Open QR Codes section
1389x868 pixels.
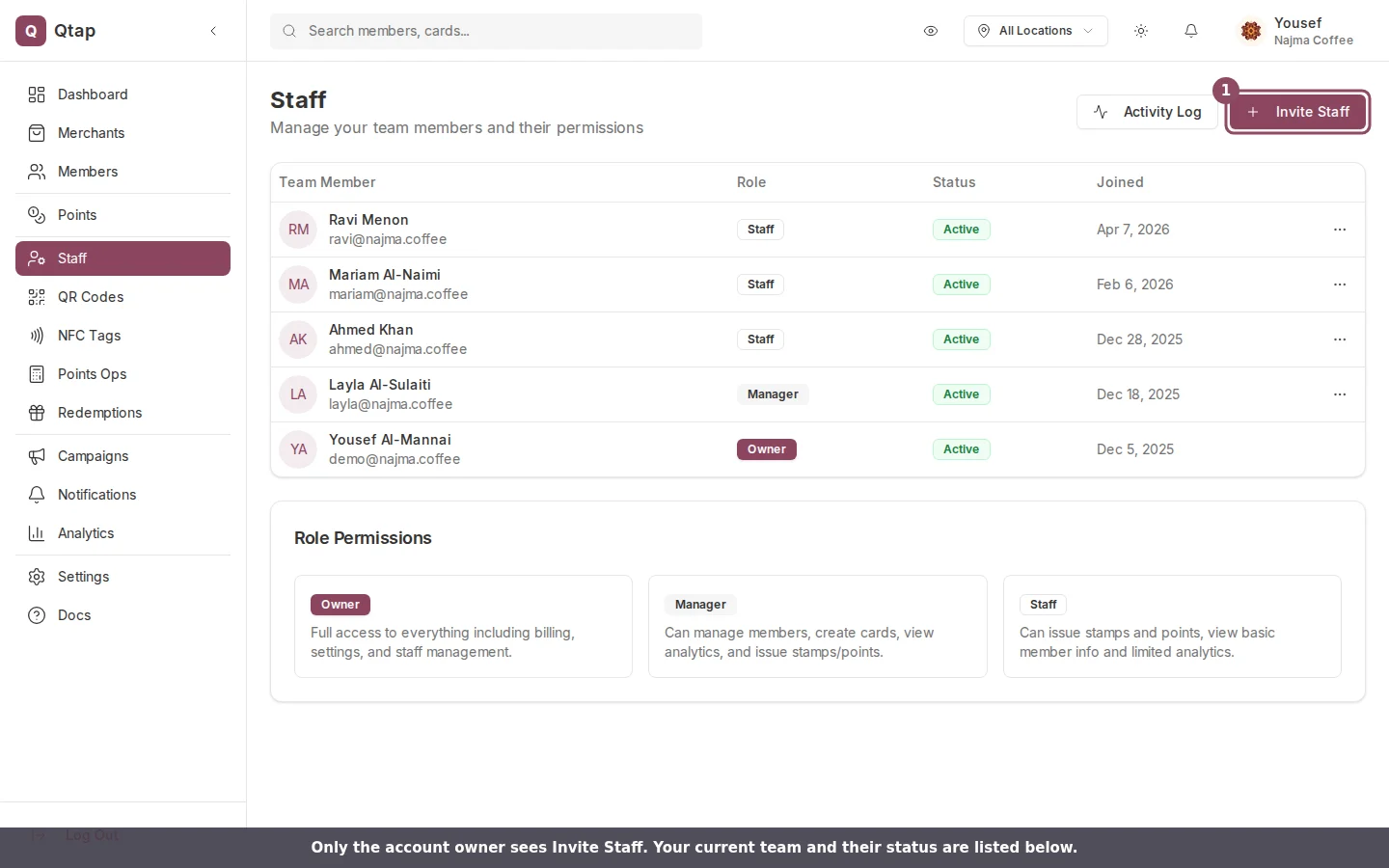123,297
